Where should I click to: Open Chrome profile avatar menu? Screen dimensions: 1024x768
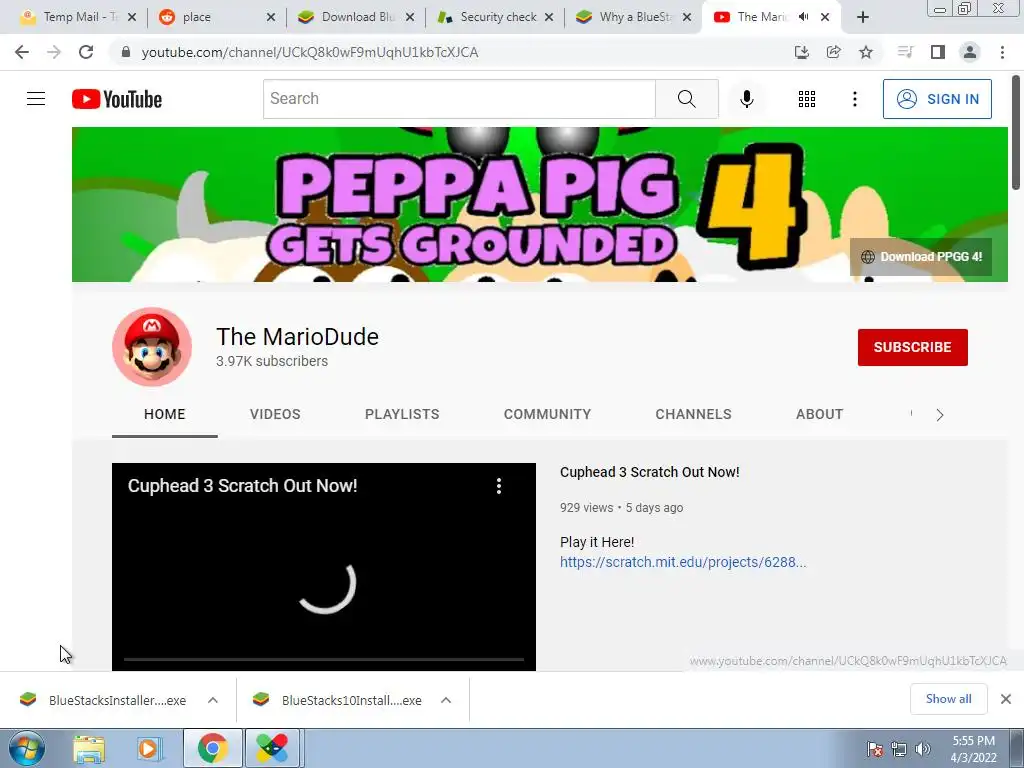(x=970, y=52)
